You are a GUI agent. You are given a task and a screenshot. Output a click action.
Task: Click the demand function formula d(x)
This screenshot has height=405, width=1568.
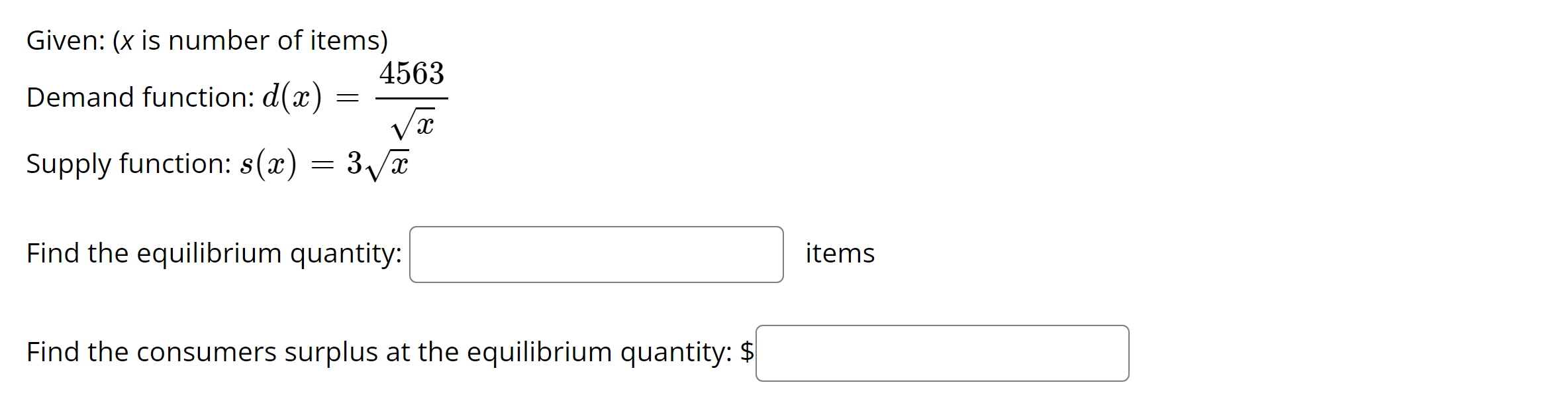click(291, 97)
